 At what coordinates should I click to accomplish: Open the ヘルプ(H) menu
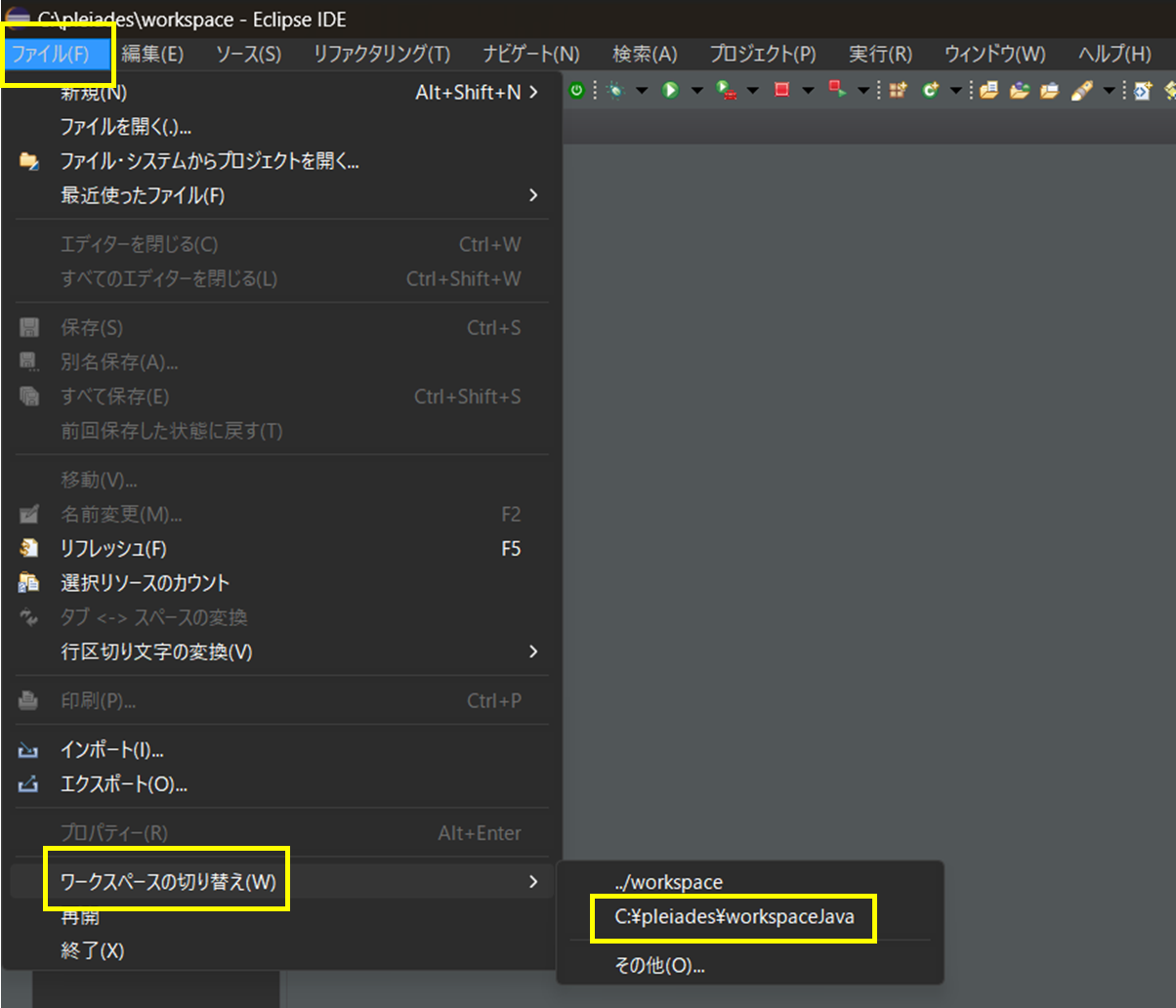tap(1114, 54)
